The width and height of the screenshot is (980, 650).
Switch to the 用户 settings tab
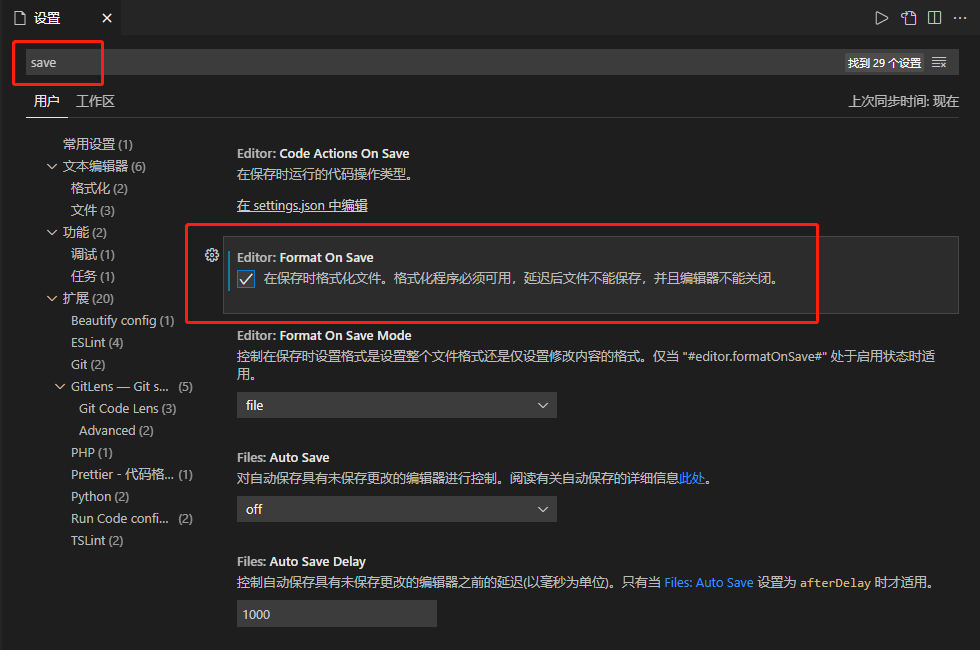point(46,101)
